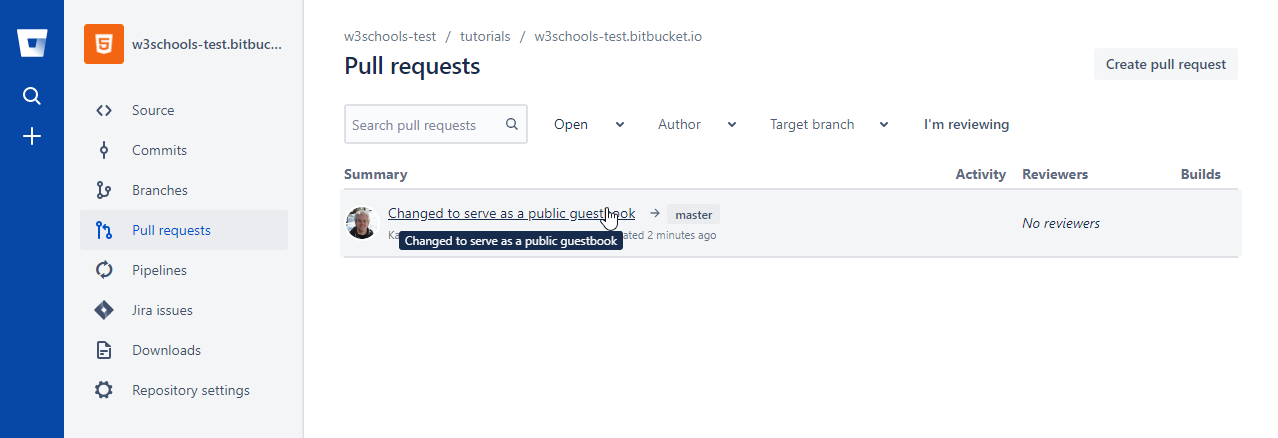1278x438 pixels.
Task: Click the Search pull requests field
Action: [427, 125]
